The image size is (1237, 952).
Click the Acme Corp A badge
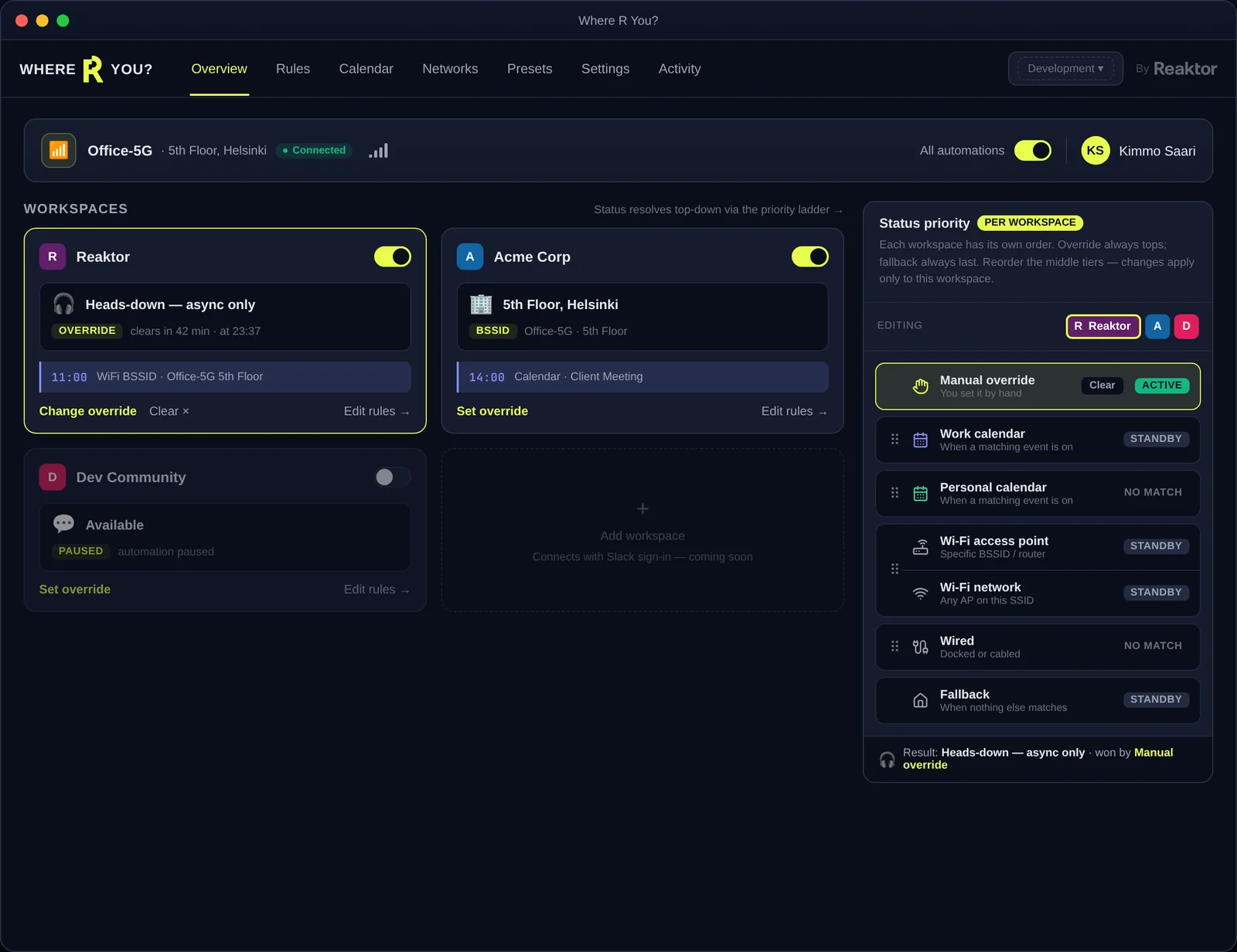(x=470, y=257)
